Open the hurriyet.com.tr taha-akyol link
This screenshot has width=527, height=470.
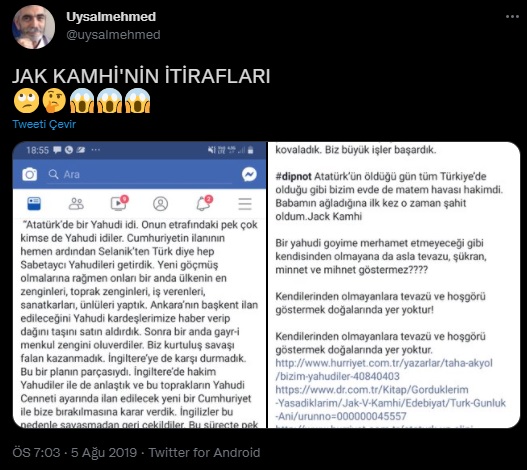[x=384, y=369]
